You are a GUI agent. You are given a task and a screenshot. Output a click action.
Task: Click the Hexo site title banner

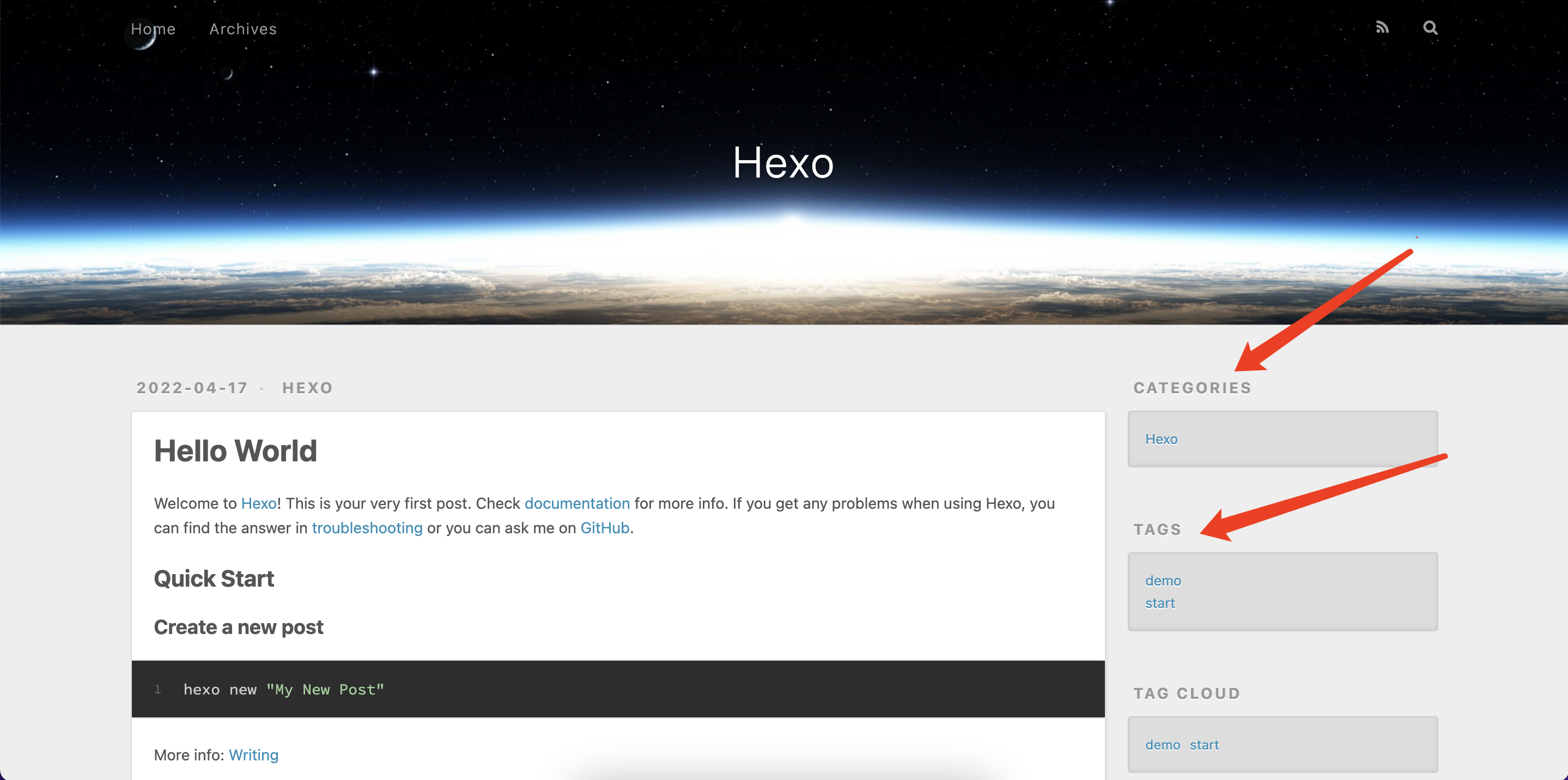(784, 163)
